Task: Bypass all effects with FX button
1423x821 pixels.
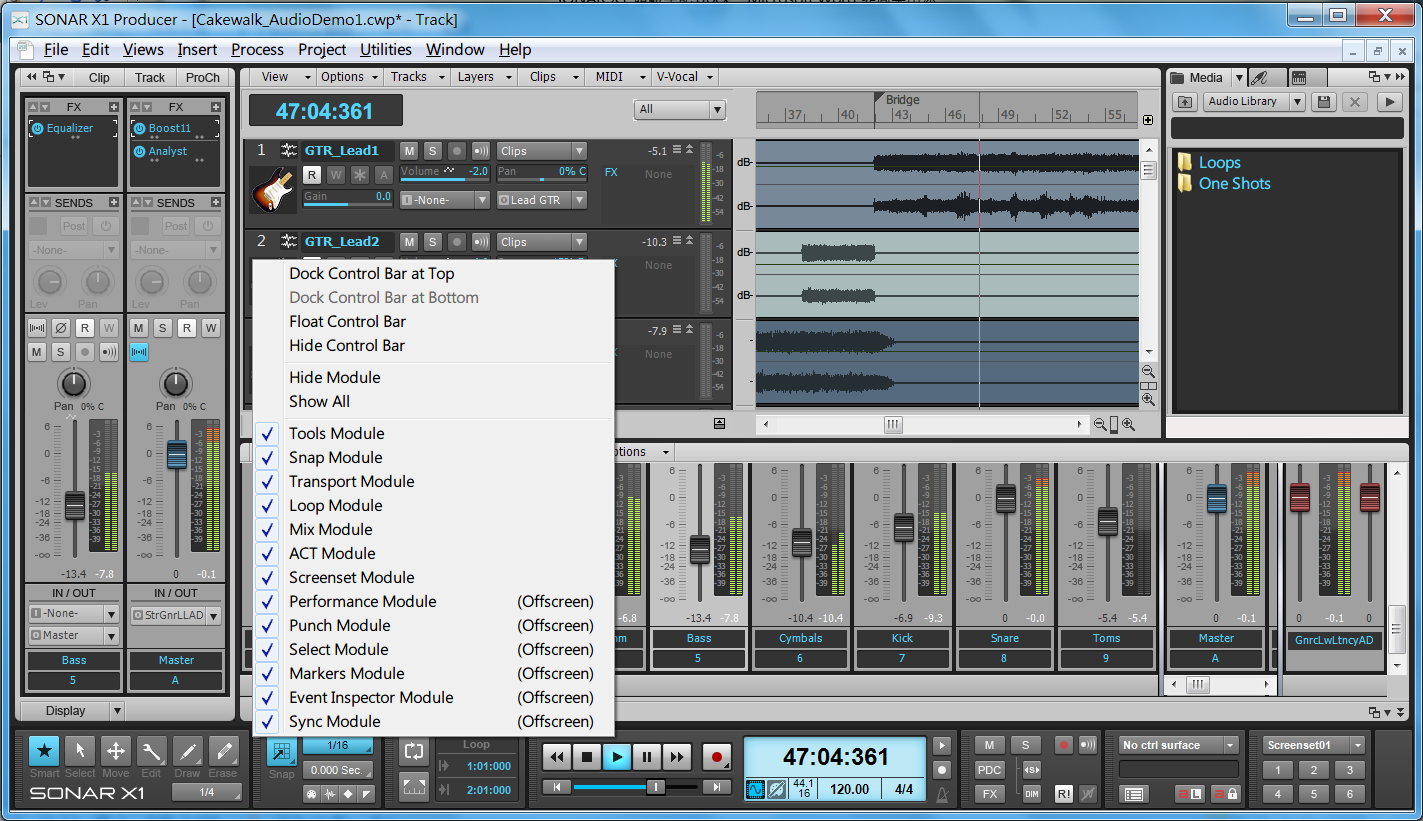Action: tap(989, 794)
